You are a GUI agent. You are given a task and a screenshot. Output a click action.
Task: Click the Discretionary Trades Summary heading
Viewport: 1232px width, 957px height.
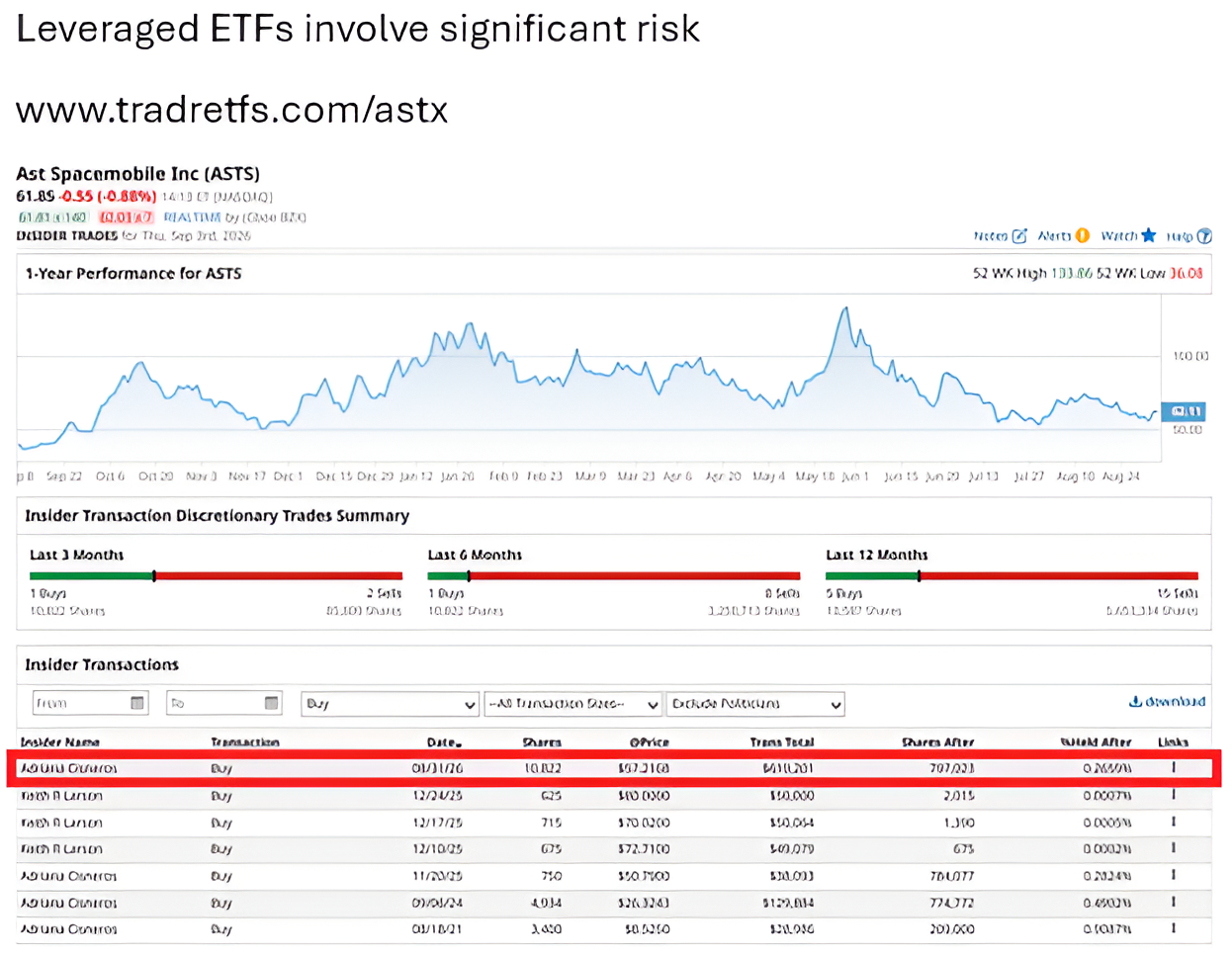click(217, 515)
